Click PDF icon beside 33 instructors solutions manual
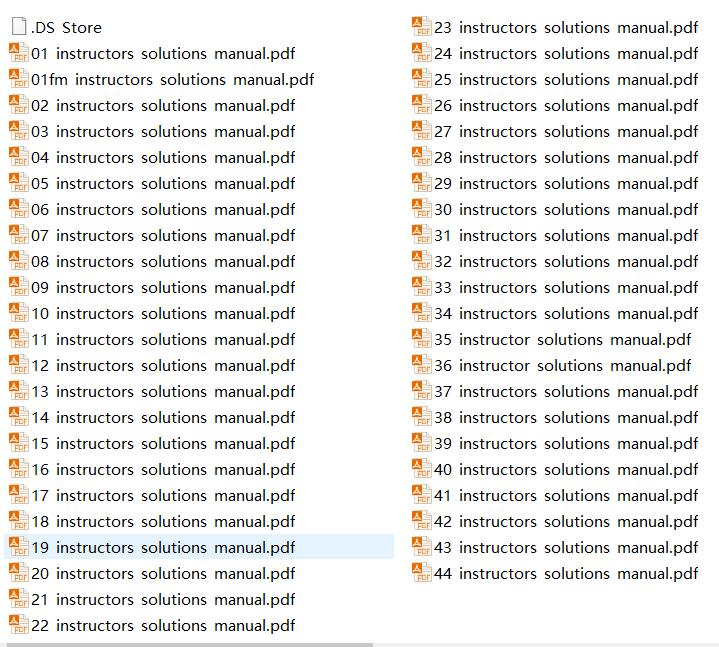Viewport: 719px width, 647px height. 422,286
